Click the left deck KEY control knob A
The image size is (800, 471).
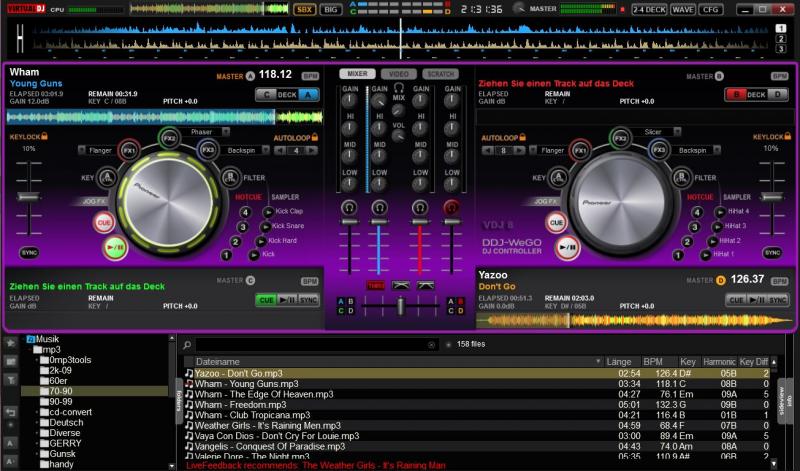tap(107, 178)
